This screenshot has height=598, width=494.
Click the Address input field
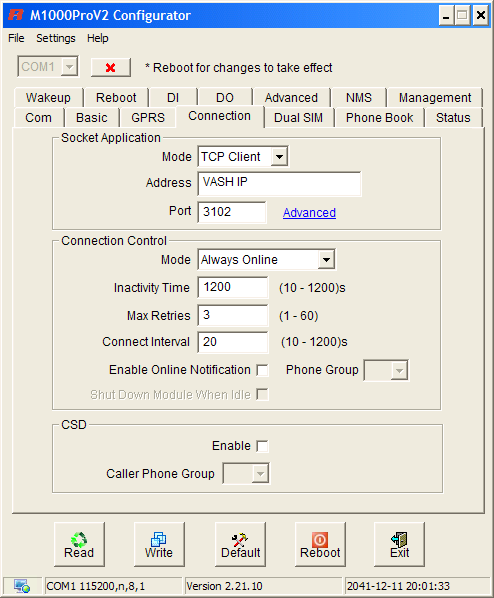[279, 183]
